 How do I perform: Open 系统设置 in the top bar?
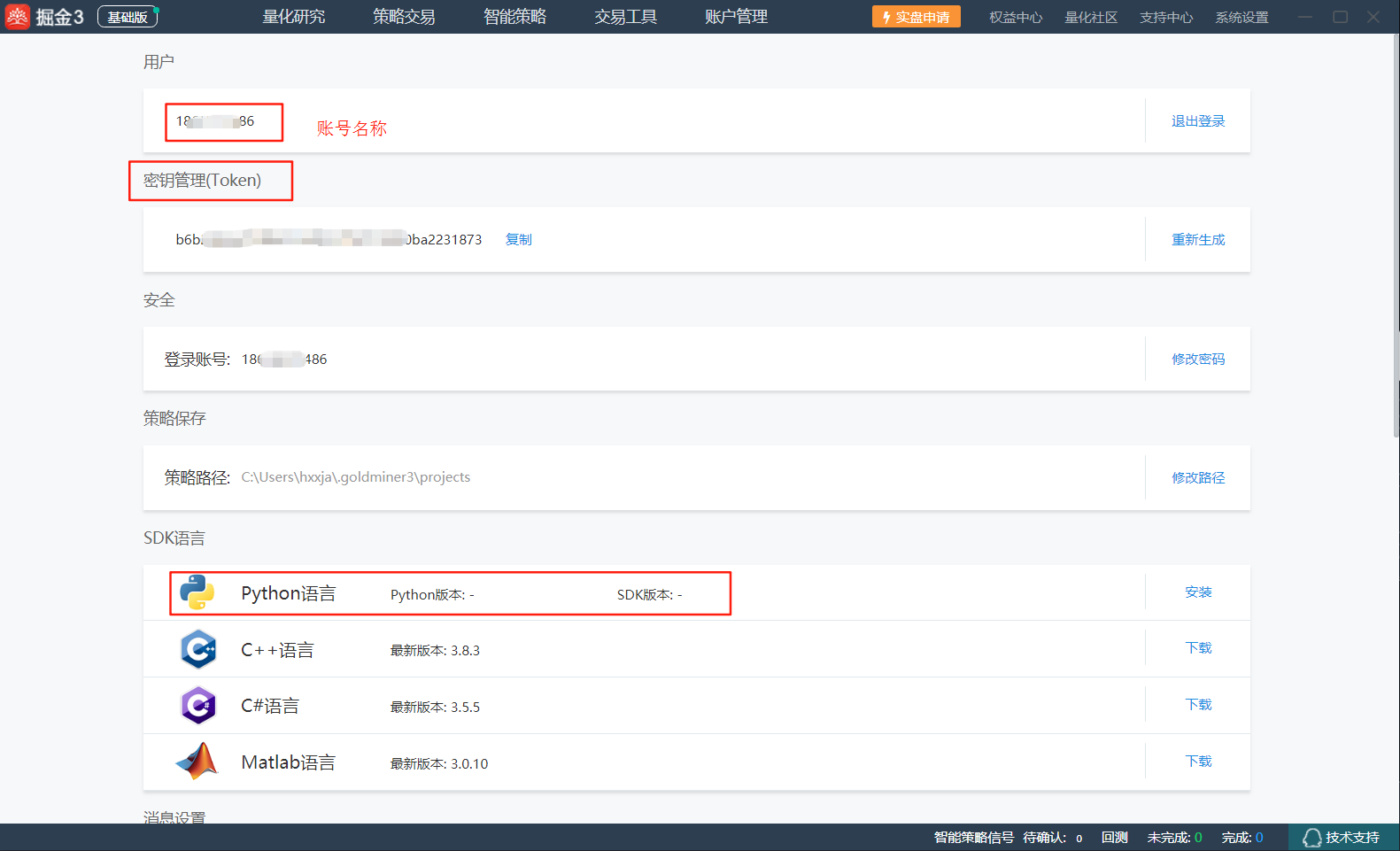point(1241,18)
